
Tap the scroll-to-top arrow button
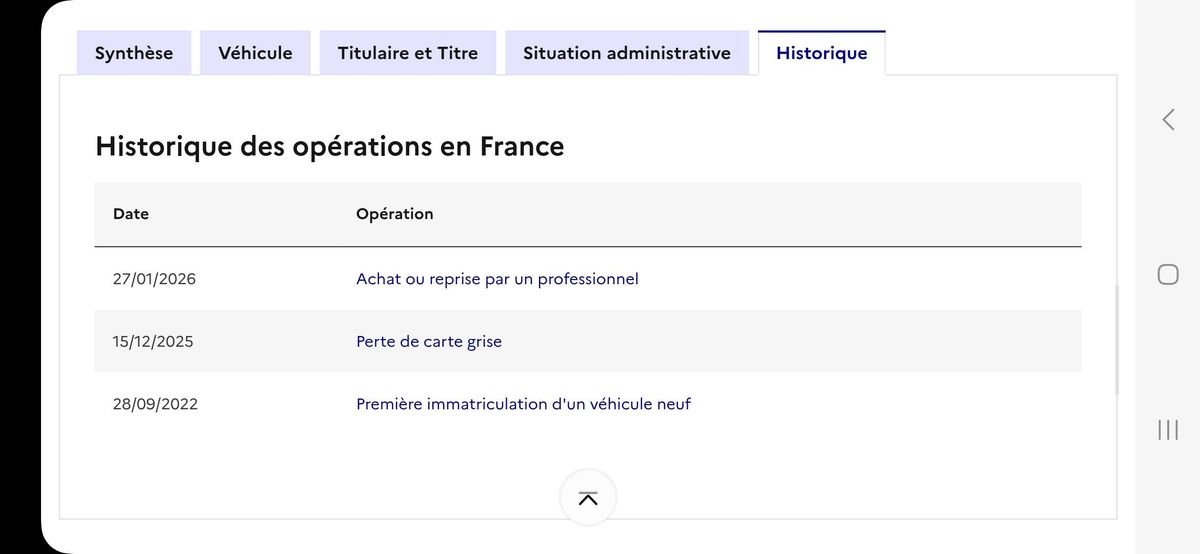click(x=588, y=498)
